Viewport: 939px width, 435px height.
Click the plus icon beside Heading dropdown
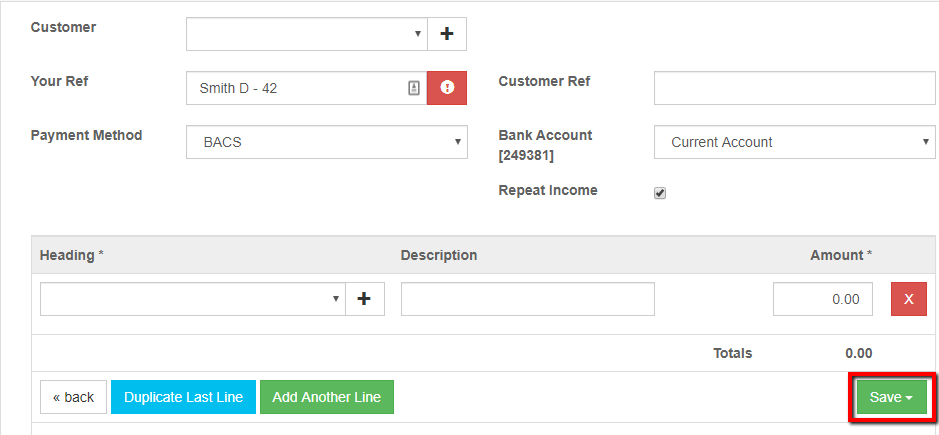pos(365,299)
